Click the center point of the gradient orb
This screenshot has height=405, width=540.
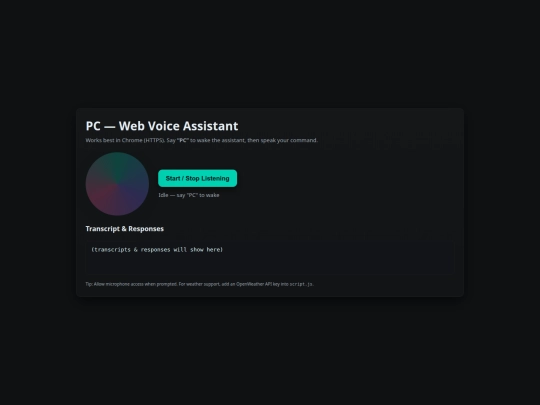coord(117,184)
